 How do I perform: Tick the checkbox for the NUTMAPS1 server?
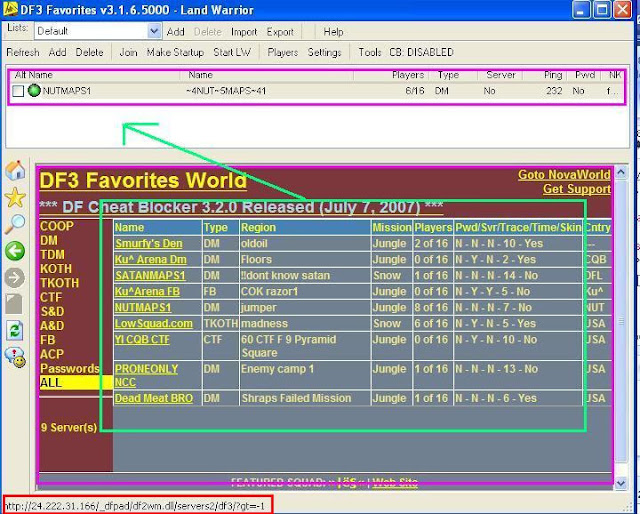click(18, 91)
